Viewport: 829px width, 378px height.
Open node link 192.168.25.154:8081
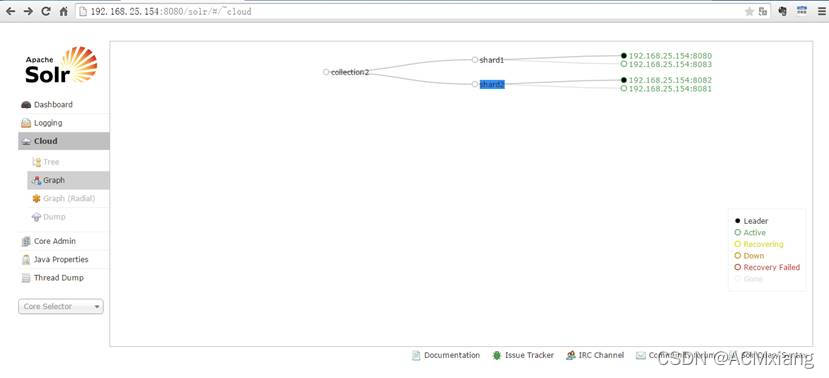pyautogui.click(x=670, y=89)
